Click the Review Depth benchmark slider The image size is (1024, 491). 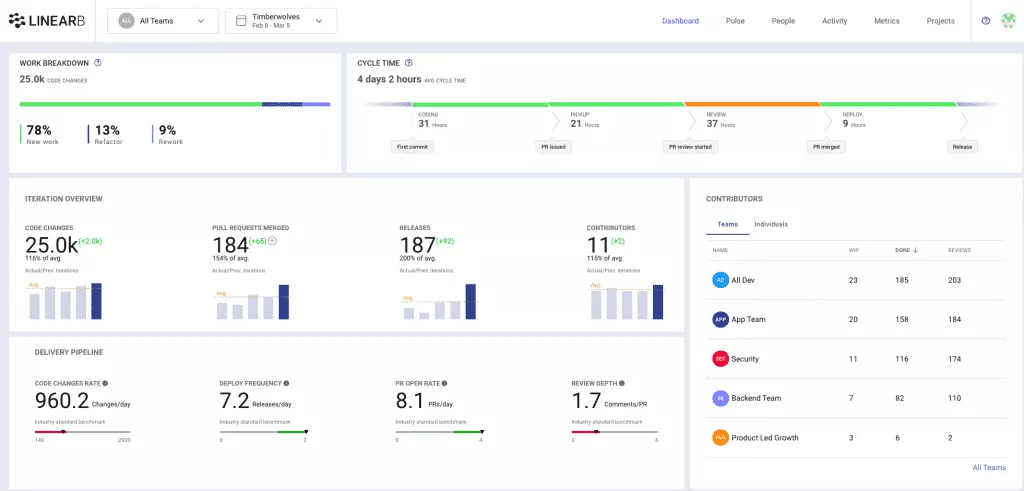(615, 432)
